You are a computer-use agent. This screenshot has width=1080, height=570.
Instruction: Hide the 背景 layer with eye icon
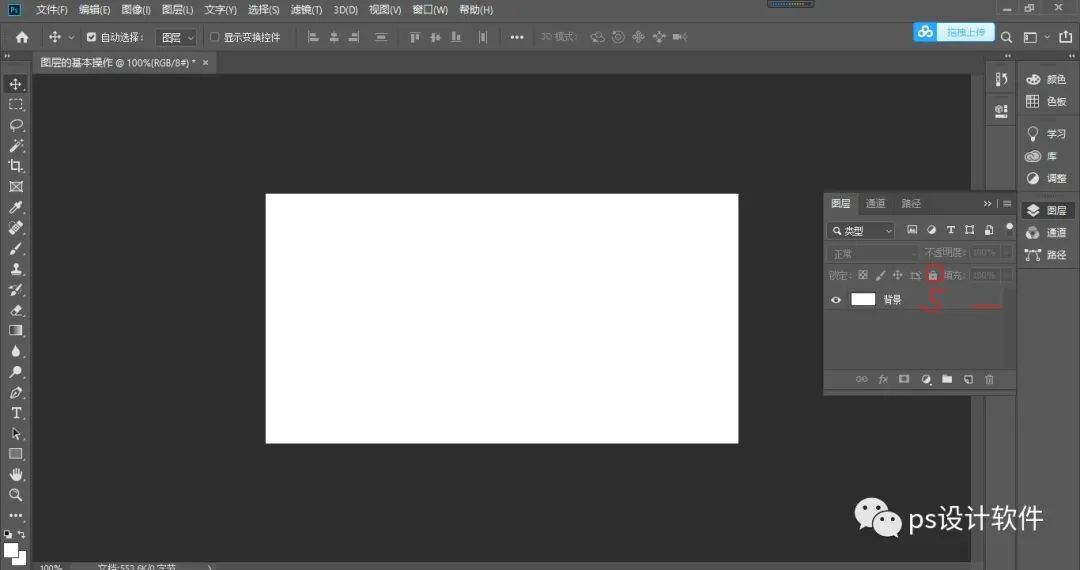[x=835, y=299]
